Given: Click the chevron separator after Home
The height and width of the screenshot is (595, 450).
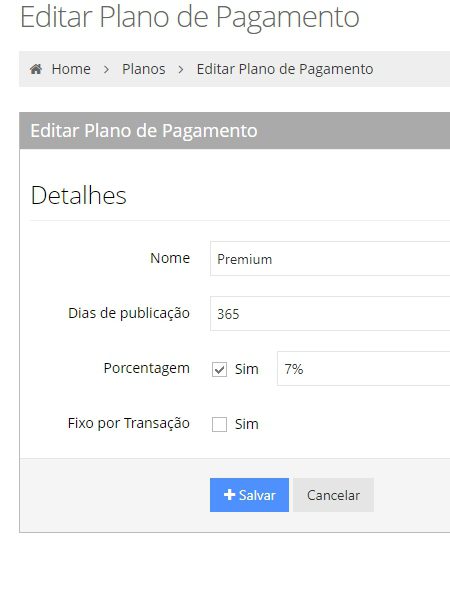Looking at the screenshot, I should pos(107,69).
